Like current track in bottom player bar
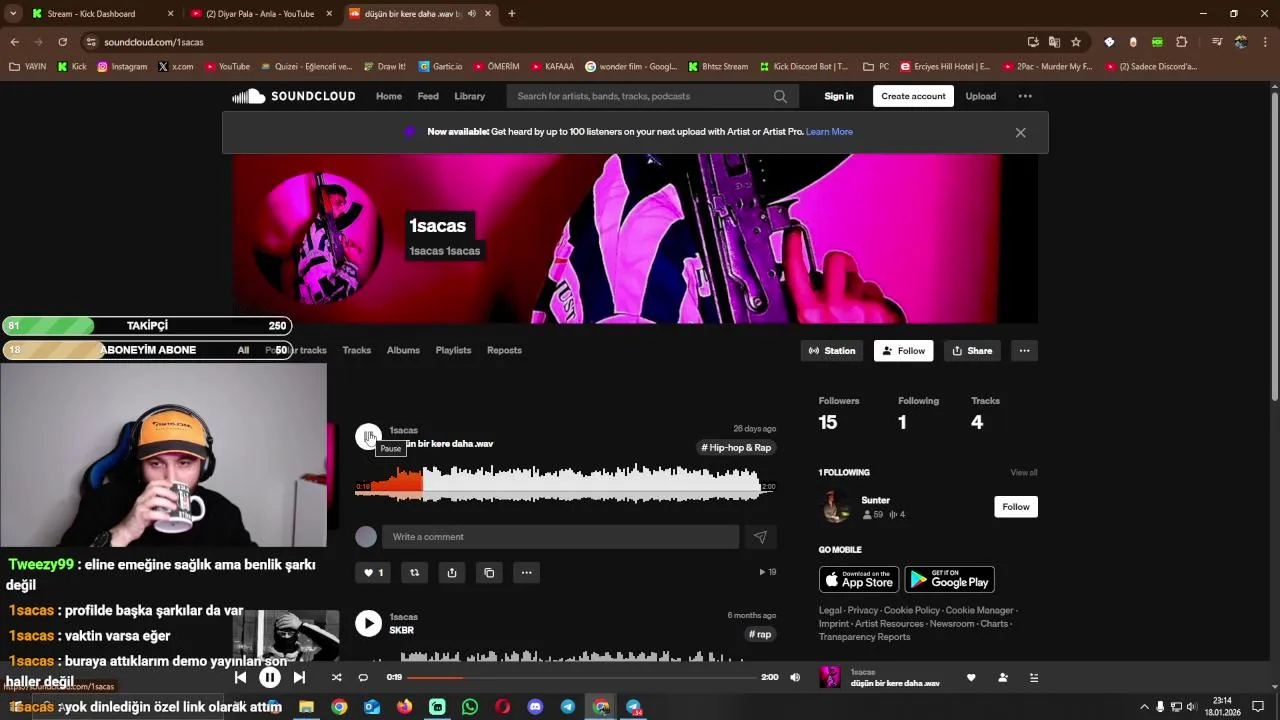The height and width of the screenshot is (720, 1280). pyautogui.click(x=971, y=677)
